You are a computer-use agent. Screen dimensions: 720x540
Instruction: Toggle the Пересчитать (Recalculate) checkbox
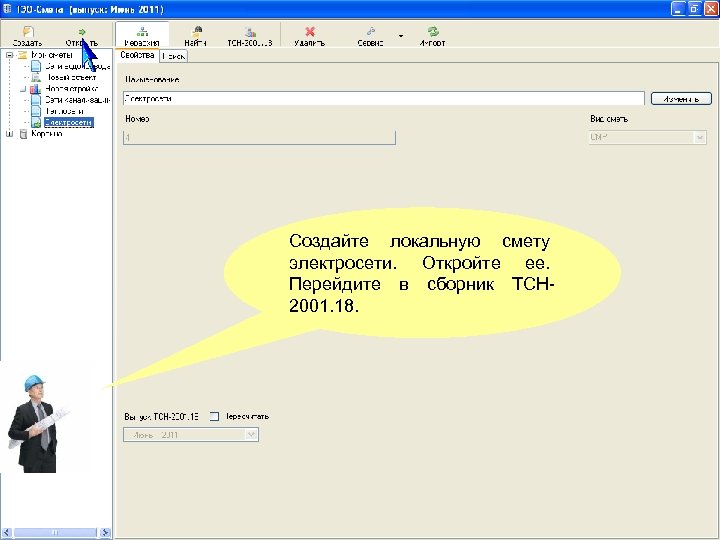coord(214,416)
